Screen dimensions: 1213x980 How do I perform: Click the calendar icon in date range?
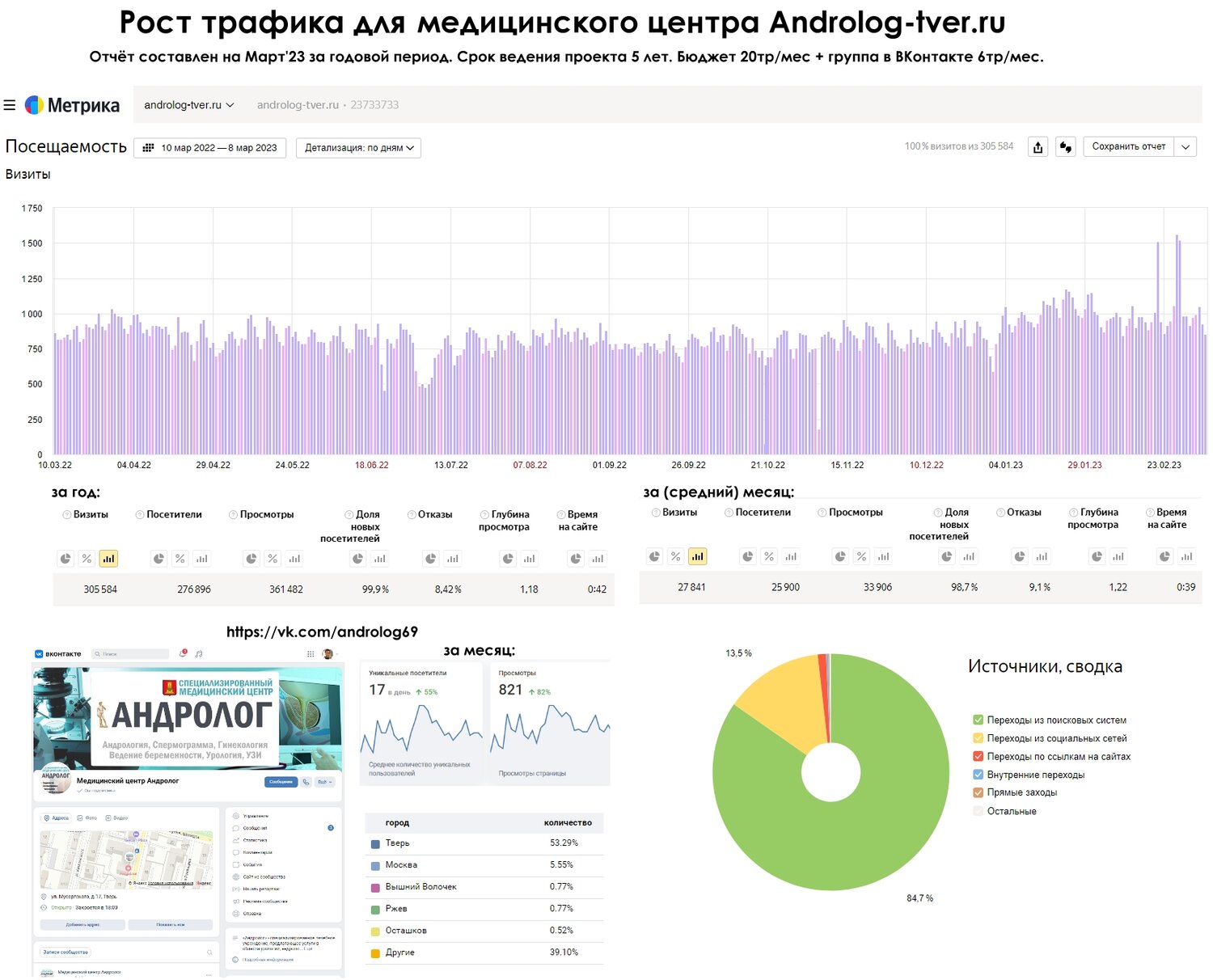(148, 148)
